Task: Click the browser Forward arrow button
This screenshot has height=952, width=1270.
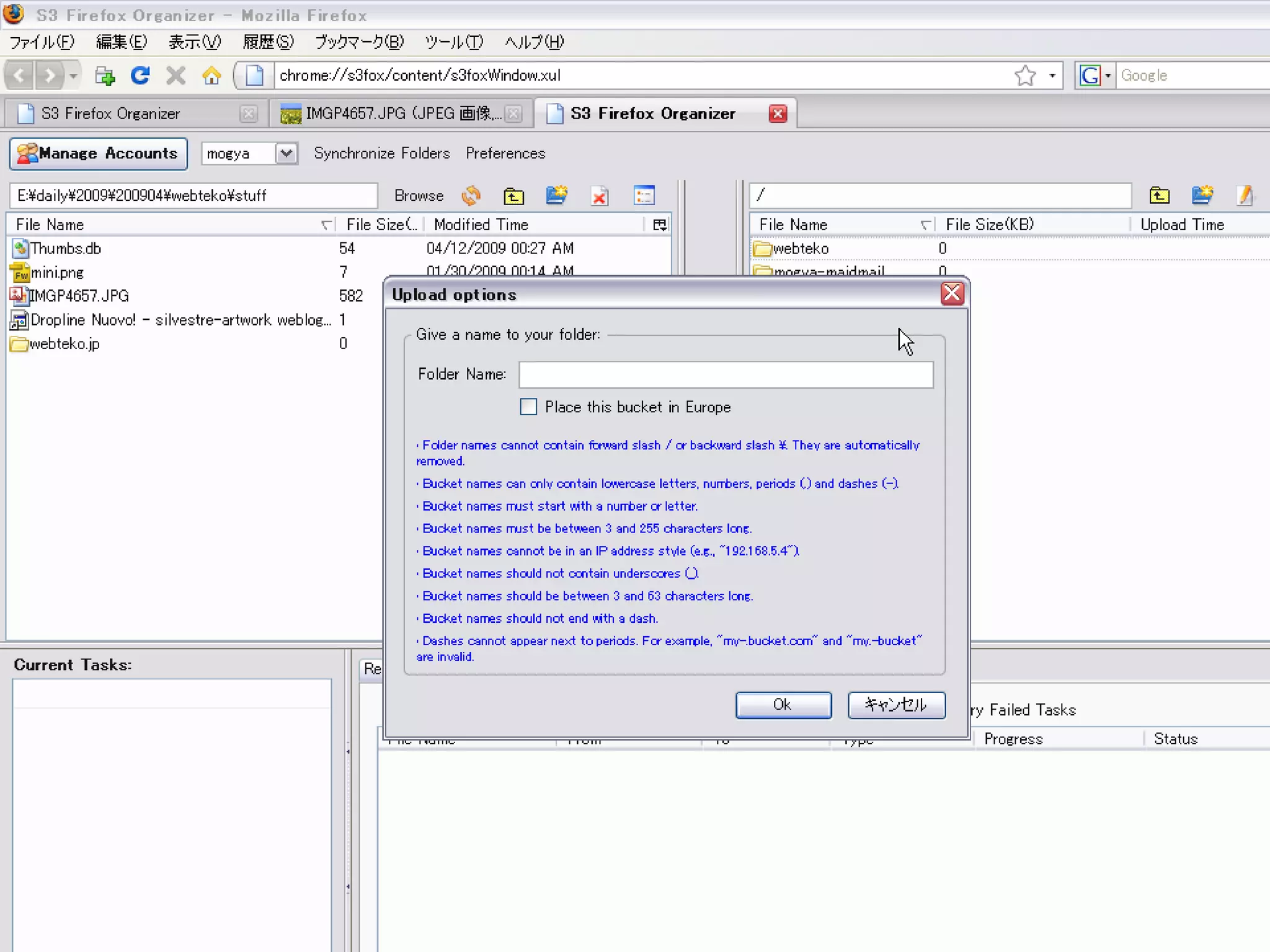Action: click(50, 76)
